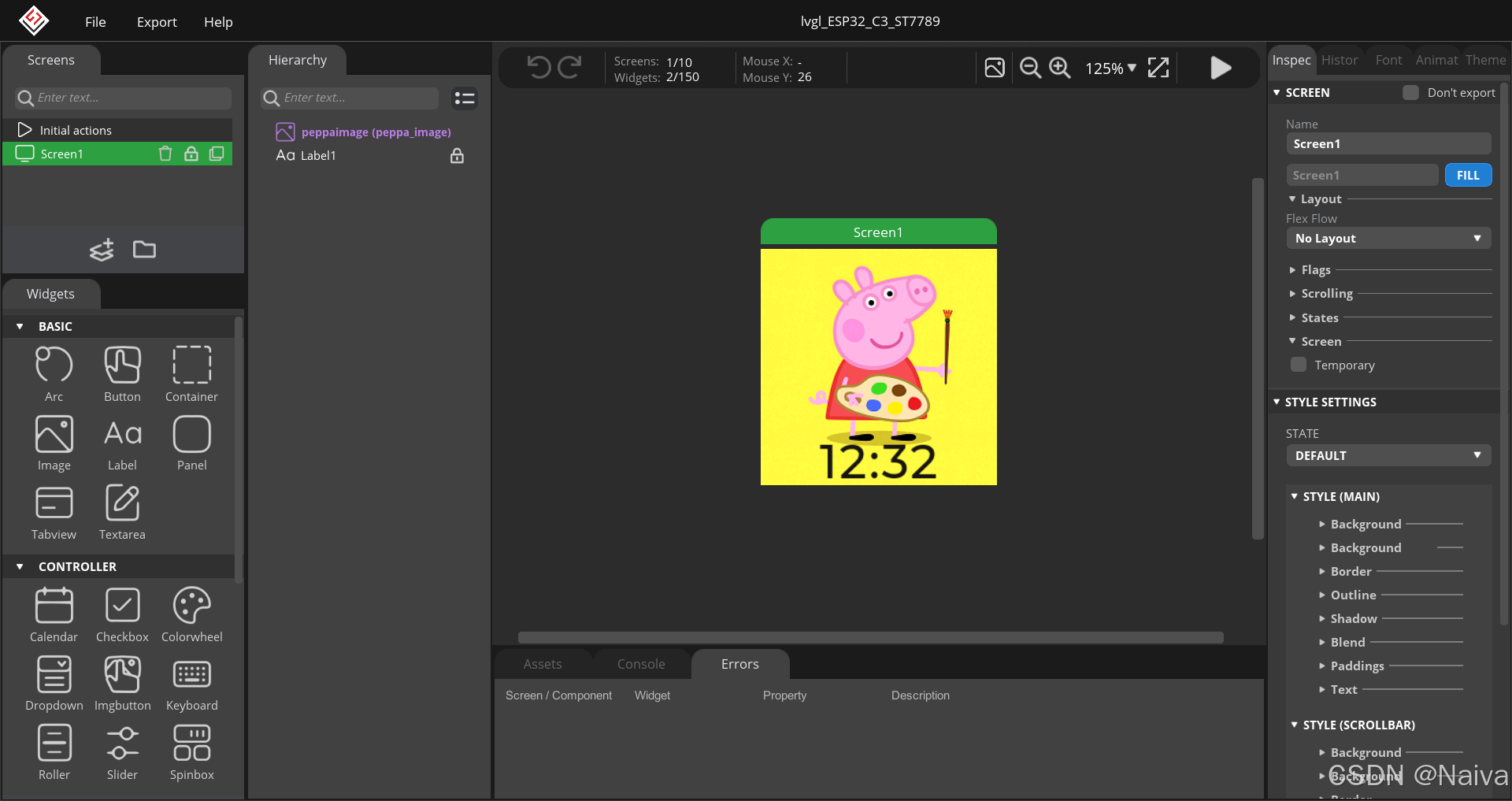
Task: Select the Container widget
Action: click(x=191, y=374)
